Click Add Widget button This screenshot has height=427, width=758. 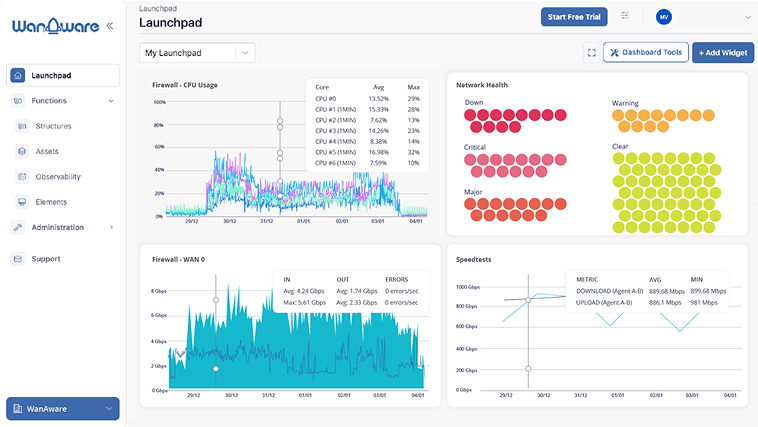723,53
